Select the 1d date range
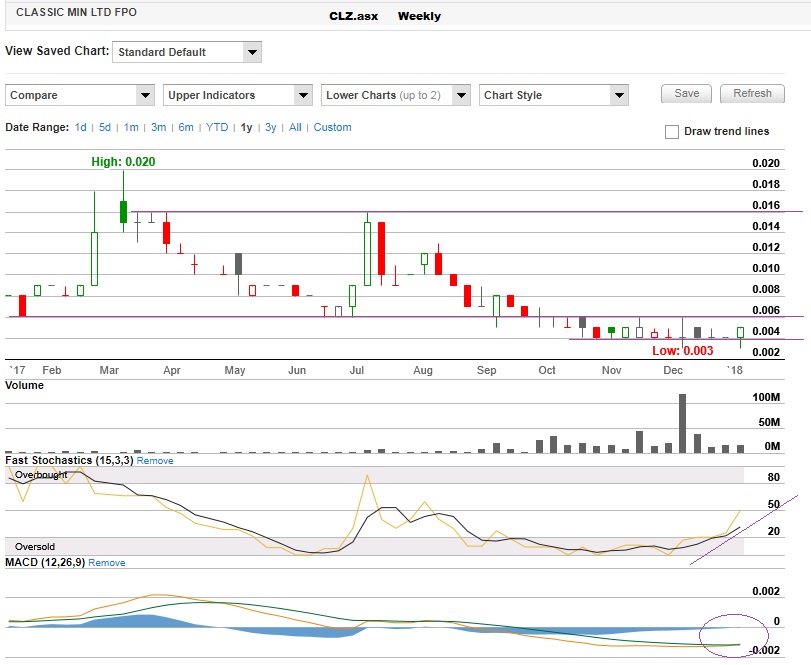Screen dimensions: 811x665 (80, 127)
